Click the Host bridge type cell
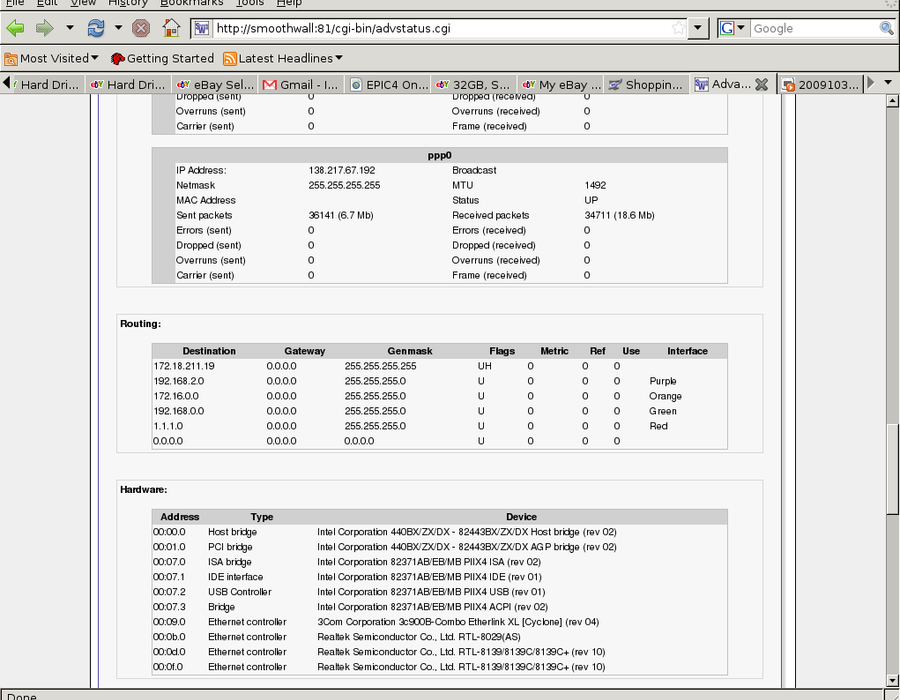 232,532
